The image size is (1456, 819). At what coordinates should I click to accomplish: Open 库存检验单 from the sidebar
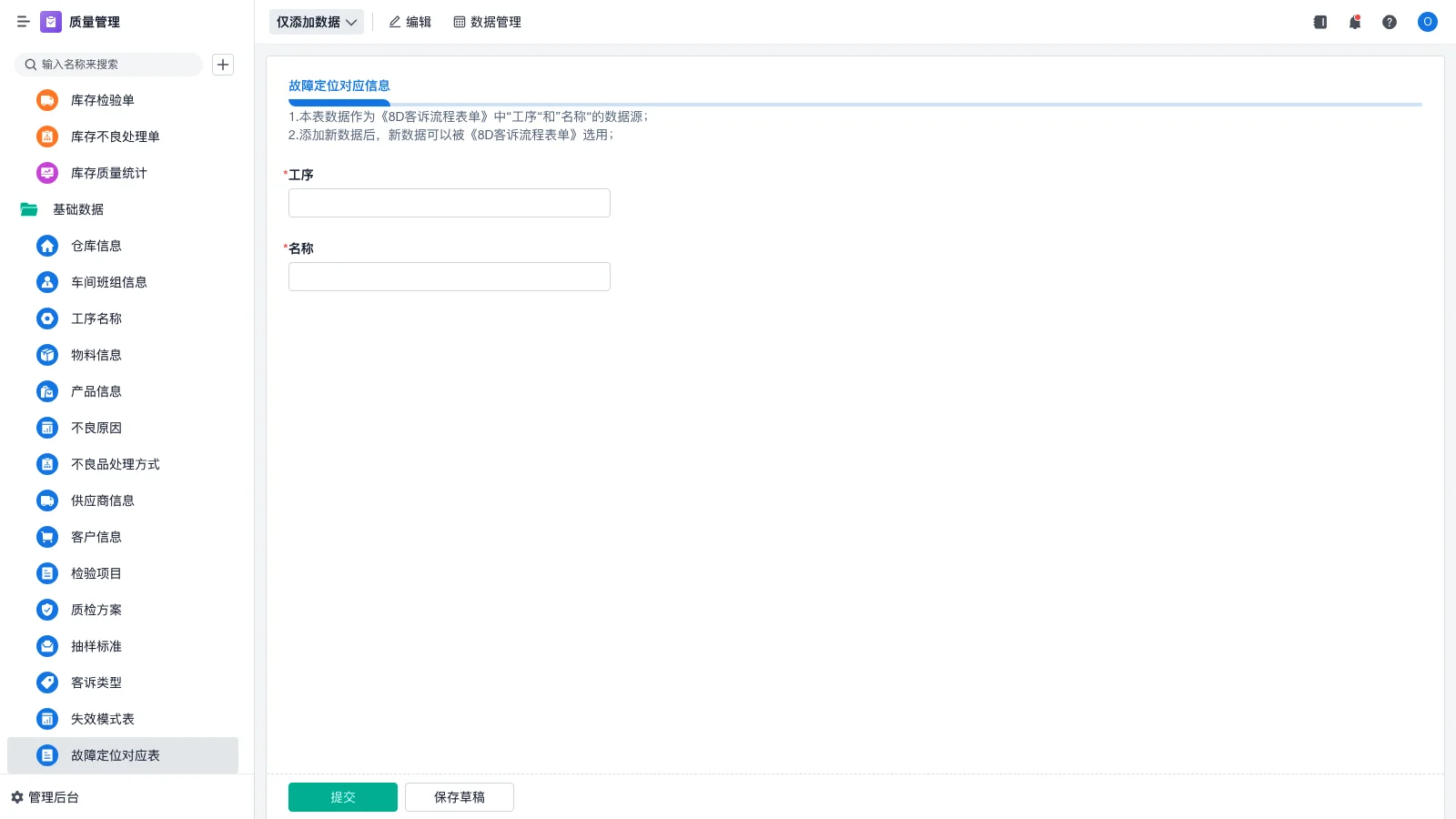point(102,100)
